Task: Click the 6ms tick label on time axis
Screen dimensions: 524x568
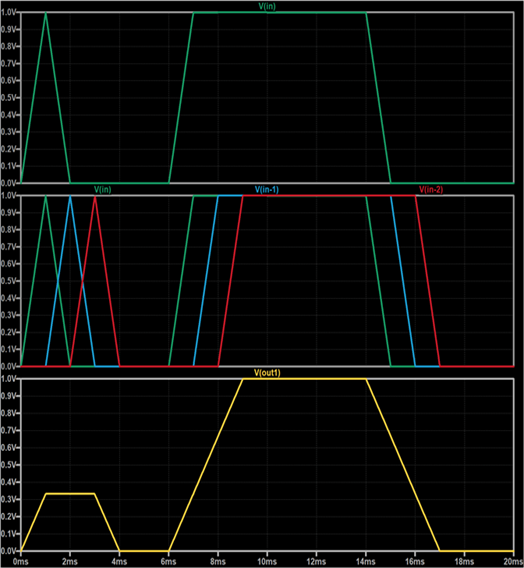Action: point(168,561)
